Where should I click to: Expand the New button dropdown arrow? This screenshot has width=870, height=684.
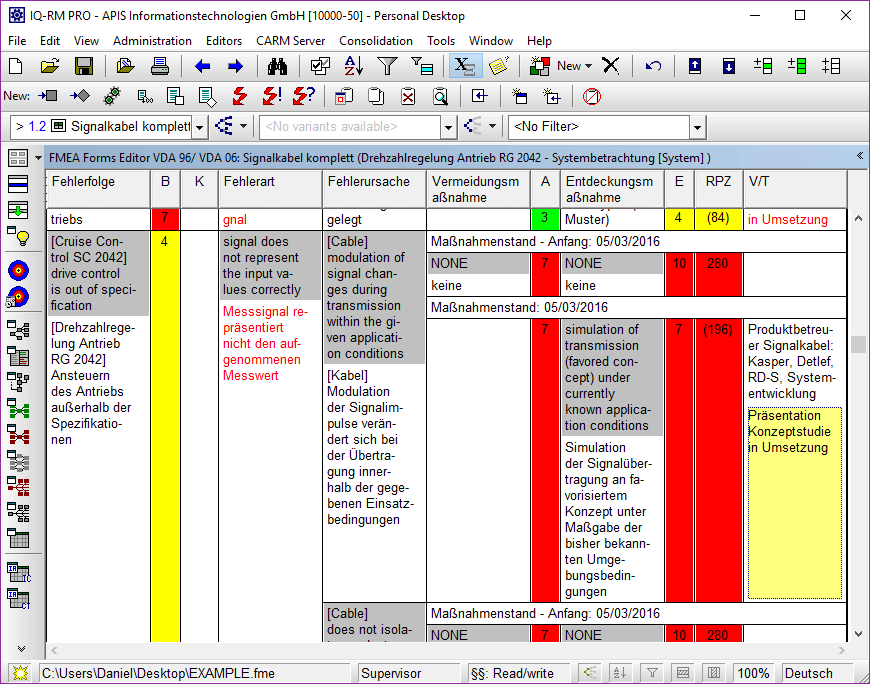click(x=589, y=66)
